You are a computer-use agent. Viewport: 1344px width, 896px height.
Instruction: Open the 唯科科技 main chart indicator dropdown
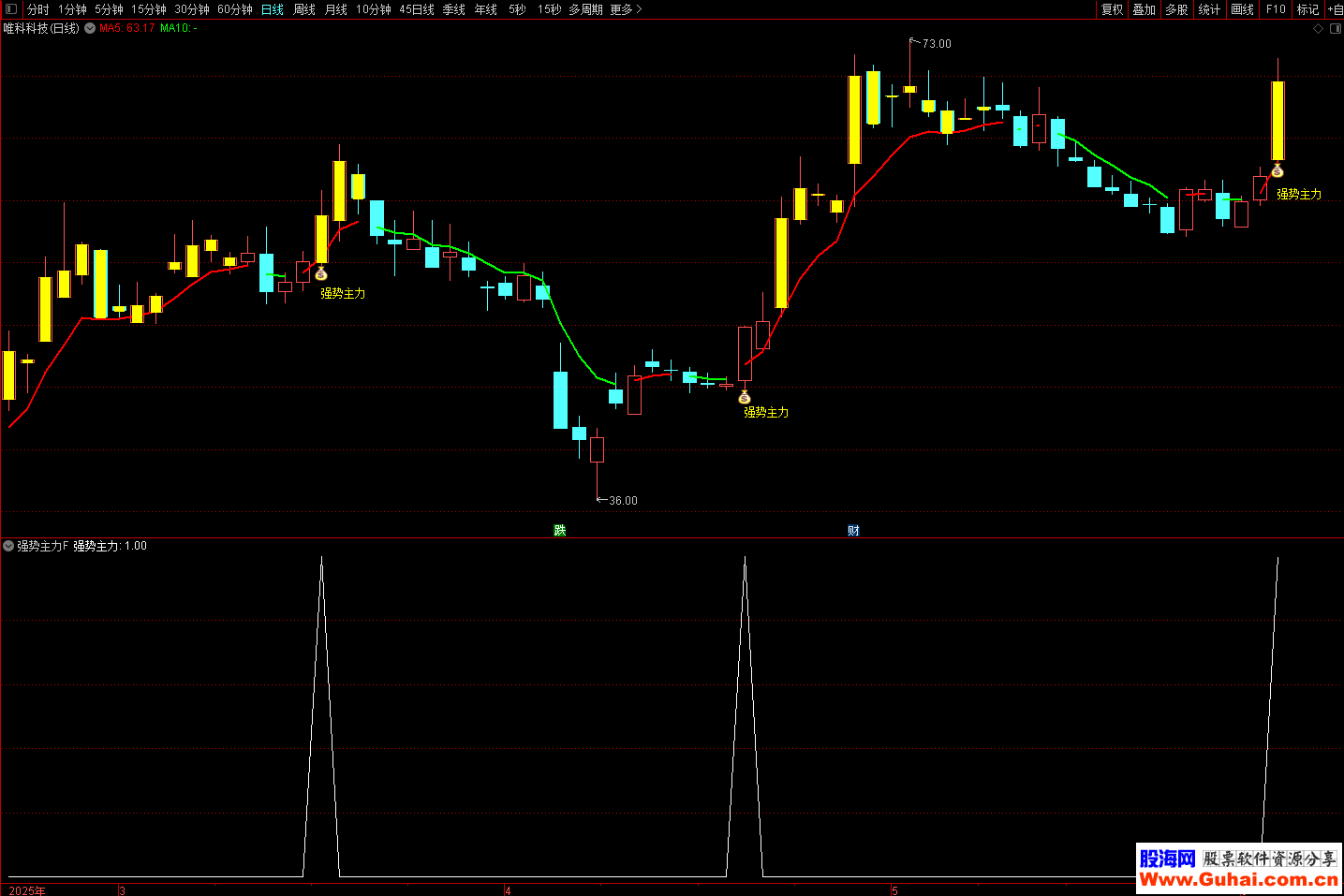tap(90, 28)
